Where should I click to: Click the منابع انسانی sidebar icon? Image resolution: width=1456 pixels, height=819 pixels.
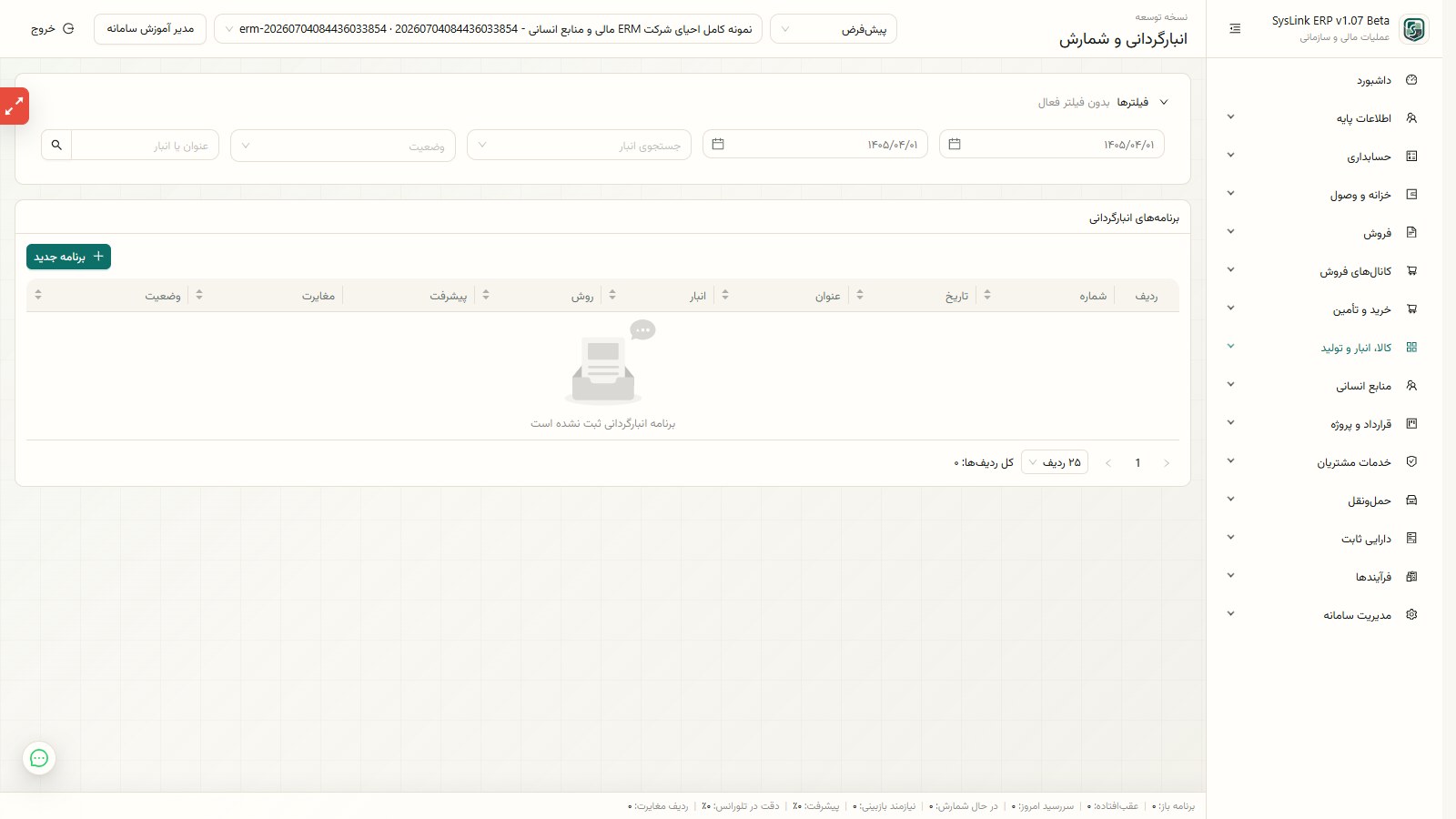coord(1411,386)
